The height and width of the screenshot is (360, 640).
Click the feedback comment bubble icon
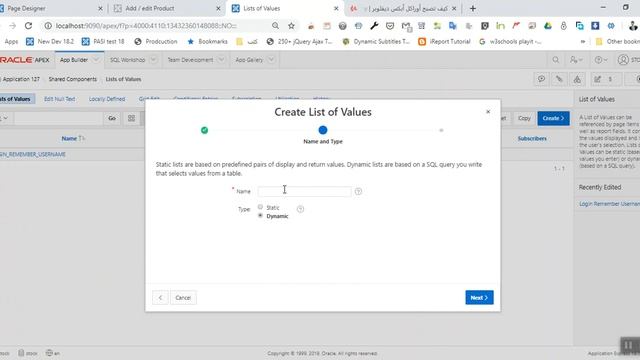point(541,79)
